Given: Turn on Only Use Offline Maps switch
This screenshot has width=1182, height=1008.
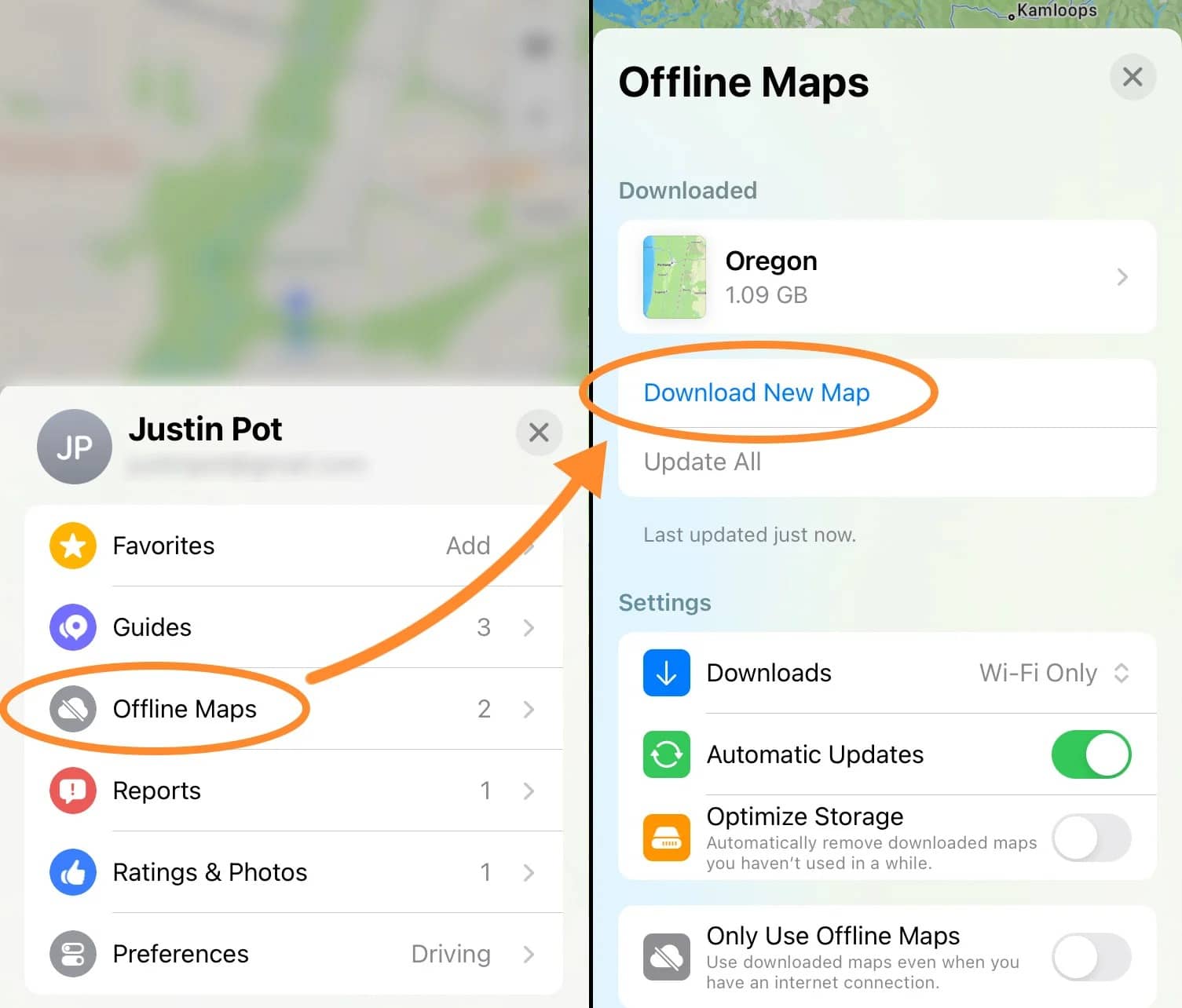Looking at the screenshot, I should [1092, 957].
